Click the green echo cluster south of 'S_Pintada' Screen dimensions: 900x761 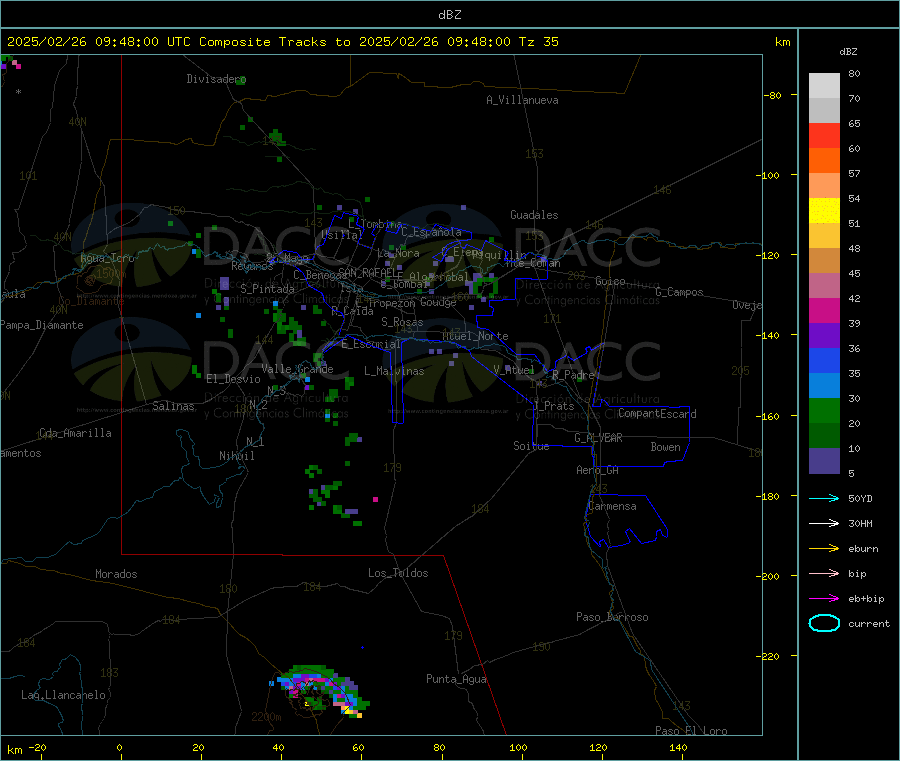click(288, 326)
